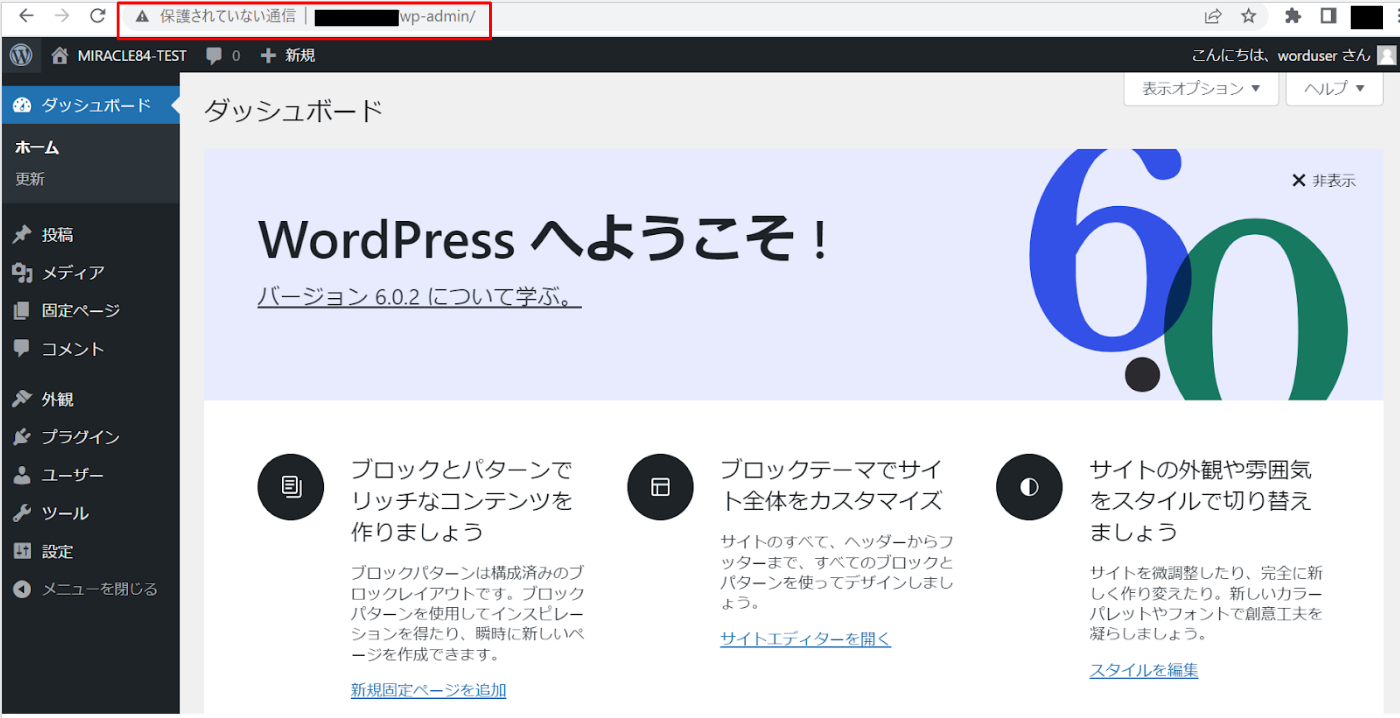
Task: Expand the 表示オプション dropdown
Action: coord(1201,88)
